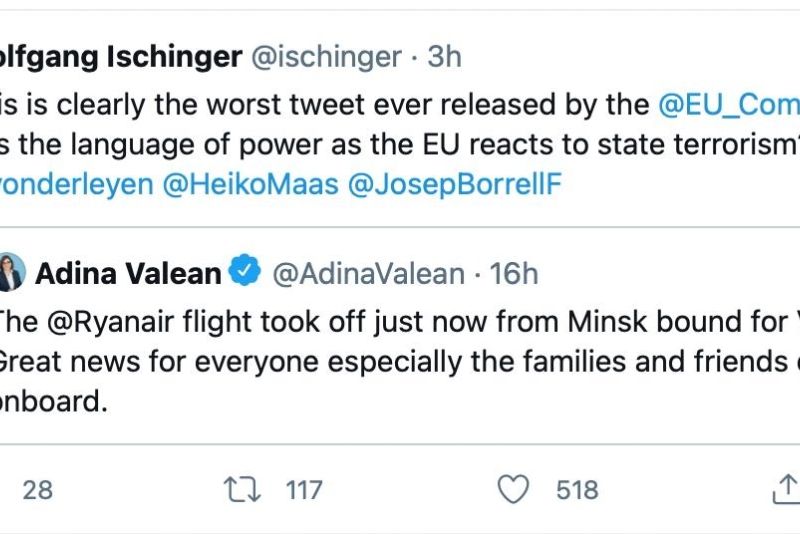Viewport: 800px width, 534px height.
Task: Click Wolfgang Ischinger's display name
Action: pyautogui.click(x=121, y=57)
